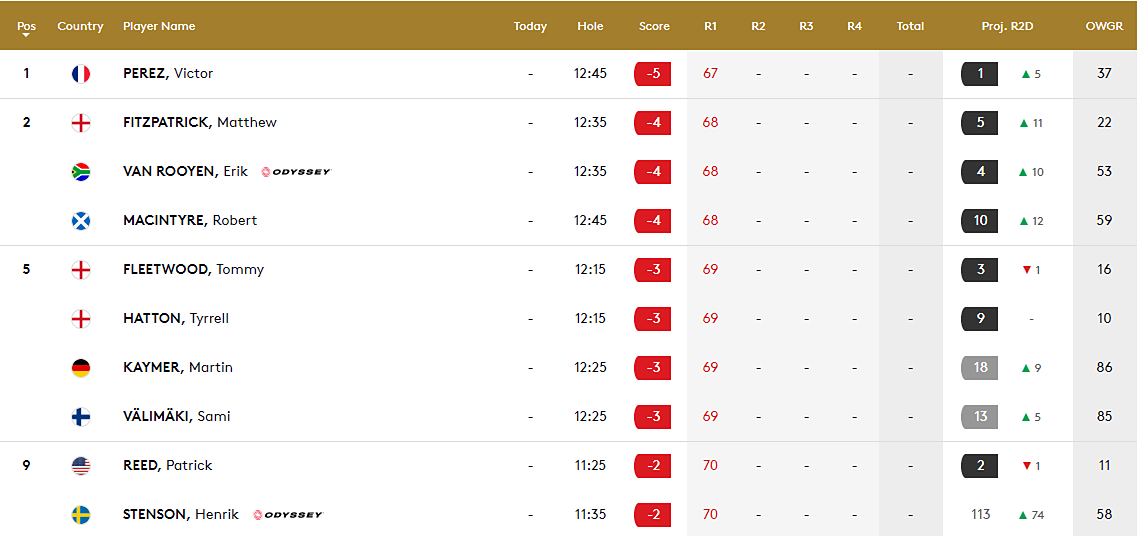Click the French flag next to Perez
This screenshot has height=536, width=1138.
(81, 74)
